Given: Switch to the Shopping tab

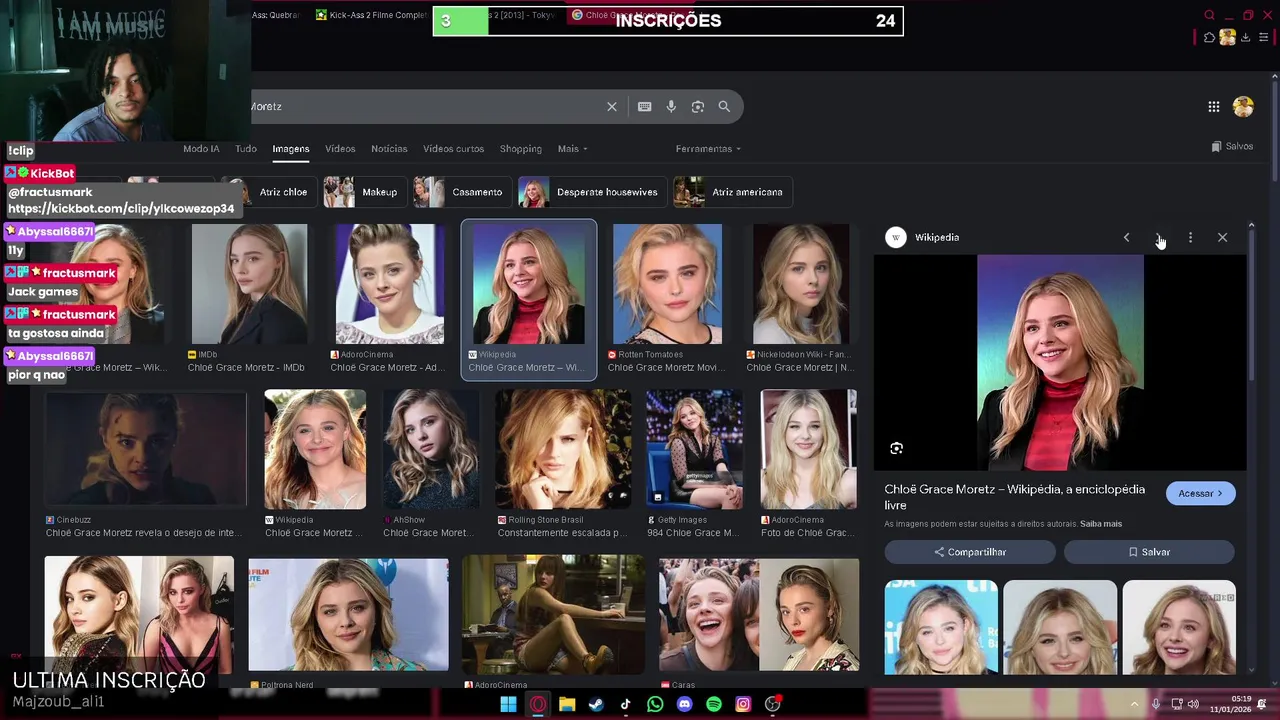Looking at the screenshot, I should click(x=521, y=149).
